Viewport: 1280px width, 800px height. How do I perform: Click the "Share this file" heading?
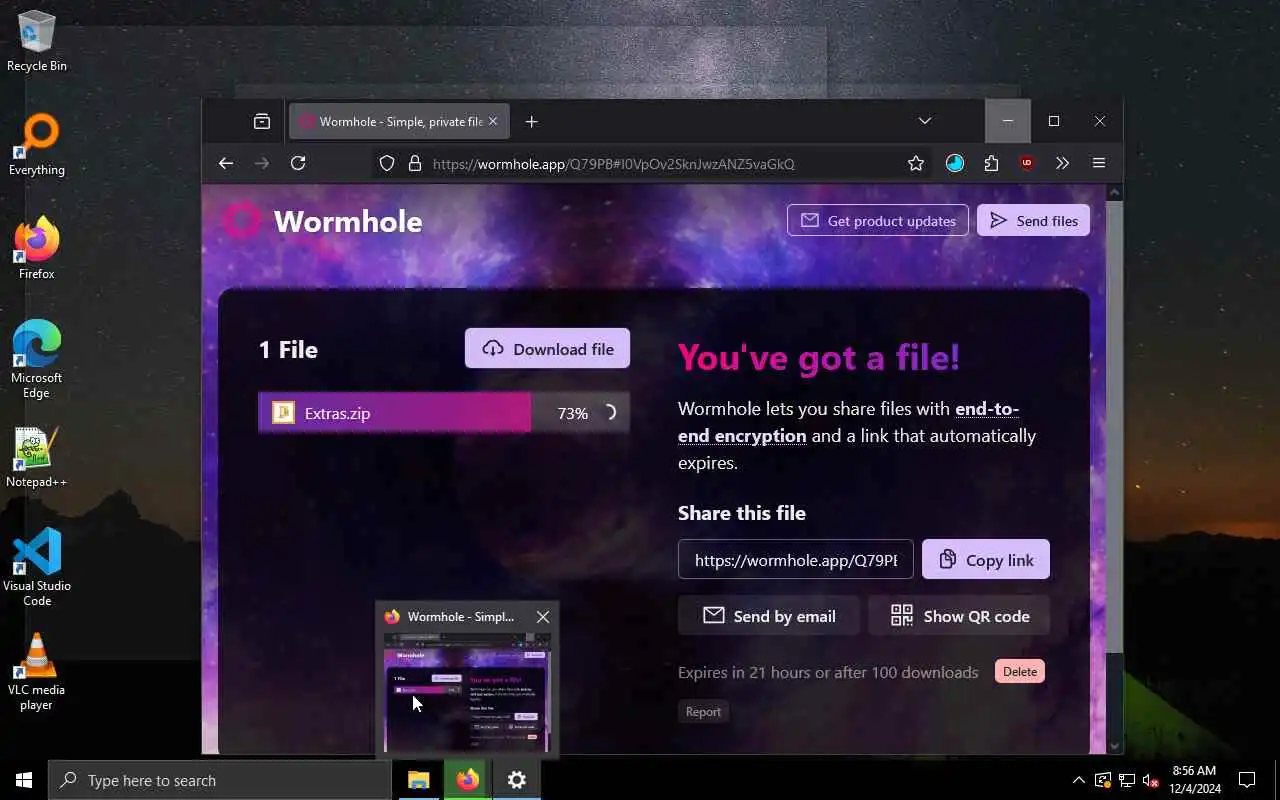(x=742, y=513)
